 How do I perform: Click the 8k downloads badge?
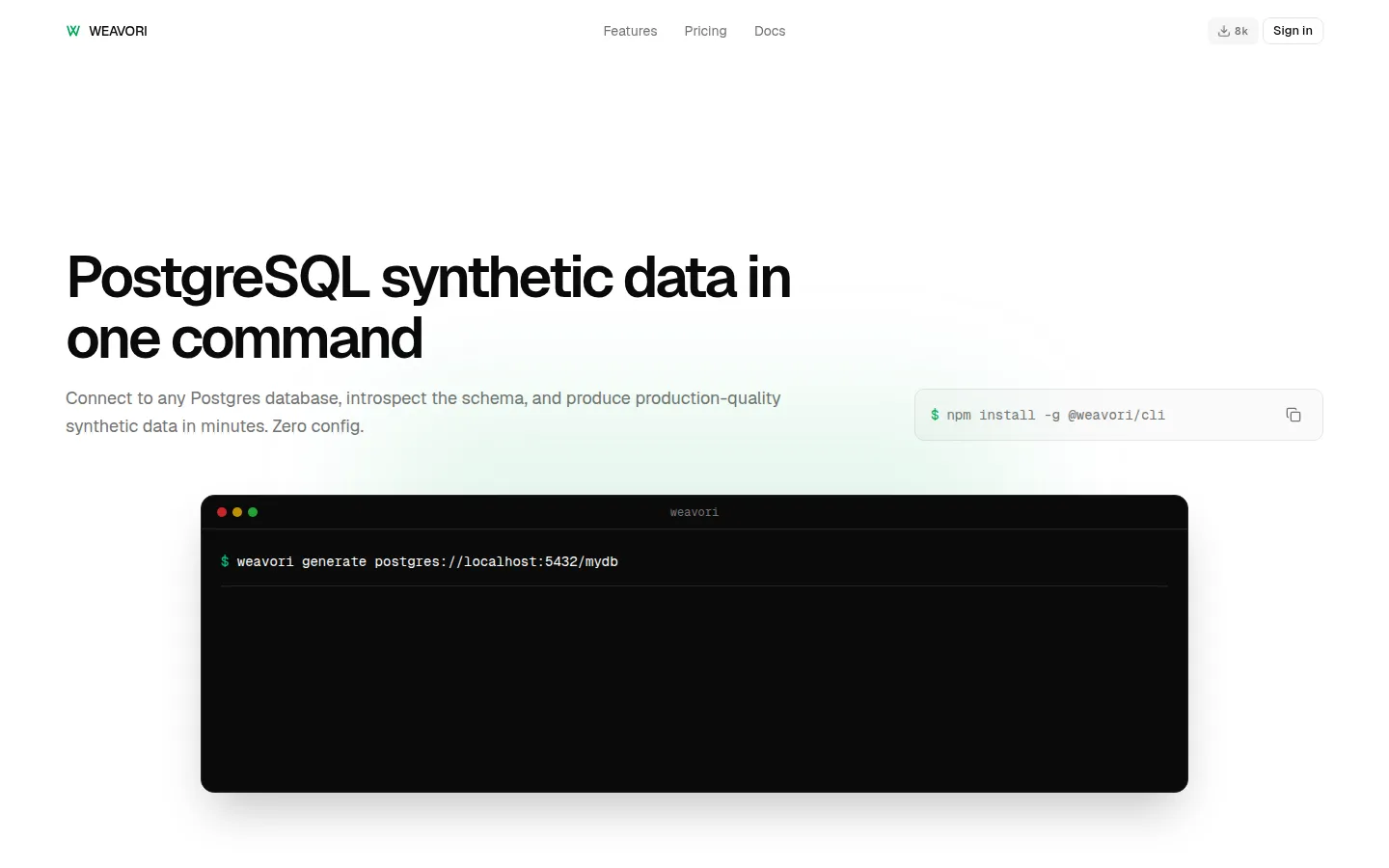(1233, 31)
